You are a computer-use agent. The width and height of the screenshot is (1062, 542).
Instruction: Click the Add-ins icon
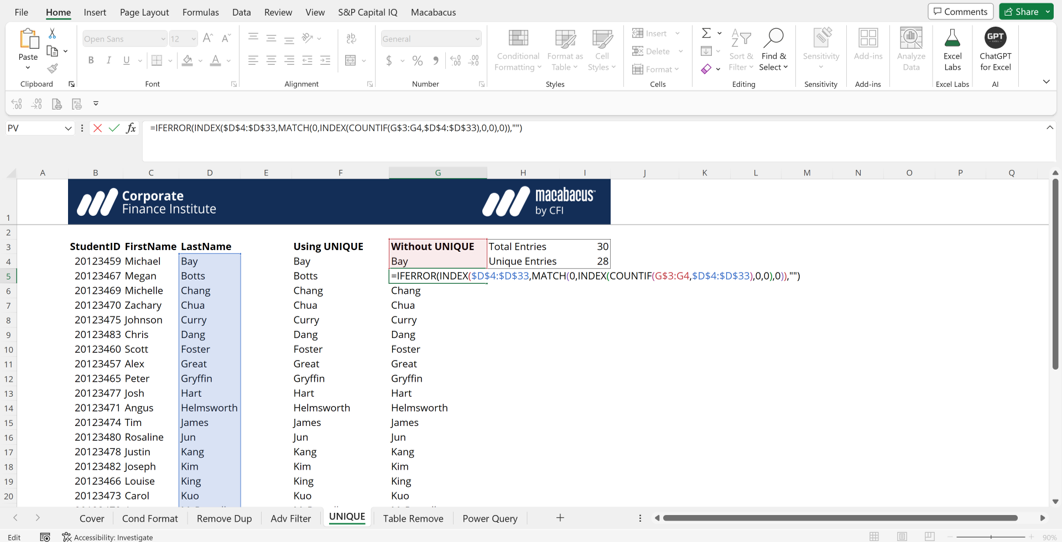(868, 40)
